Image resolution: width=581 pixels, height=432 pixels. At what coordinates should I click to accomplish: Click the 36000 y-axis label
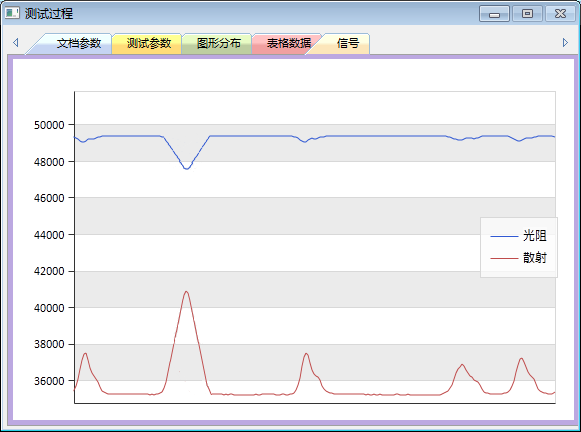click(x=49, y=381)
